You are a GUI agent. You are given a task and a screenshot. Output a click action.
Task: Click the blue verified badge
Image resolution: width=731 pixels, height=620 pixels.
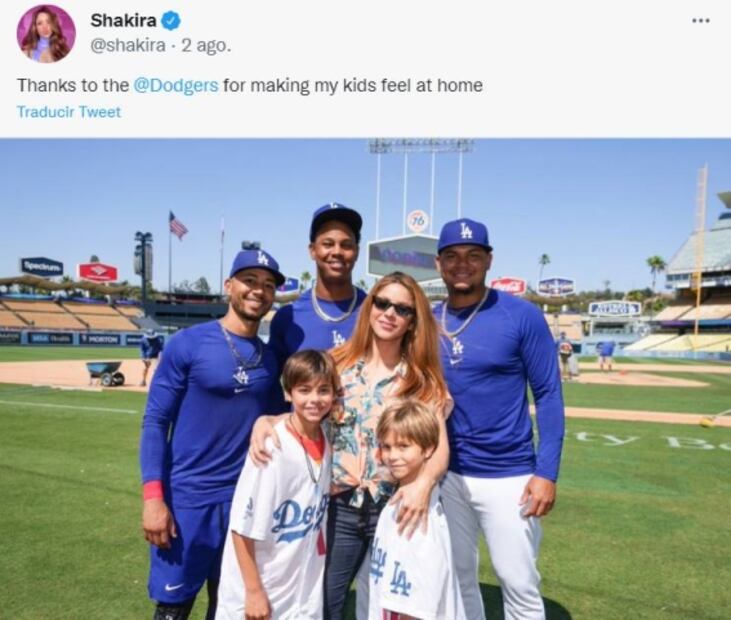[x=171, y=20]
